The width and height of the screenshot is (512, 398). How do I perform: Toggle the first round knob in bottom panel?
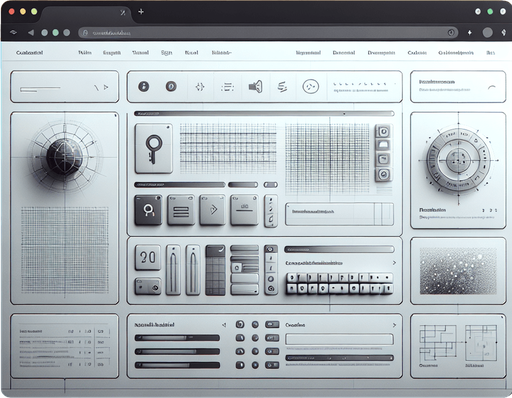(x=240, y=324)
